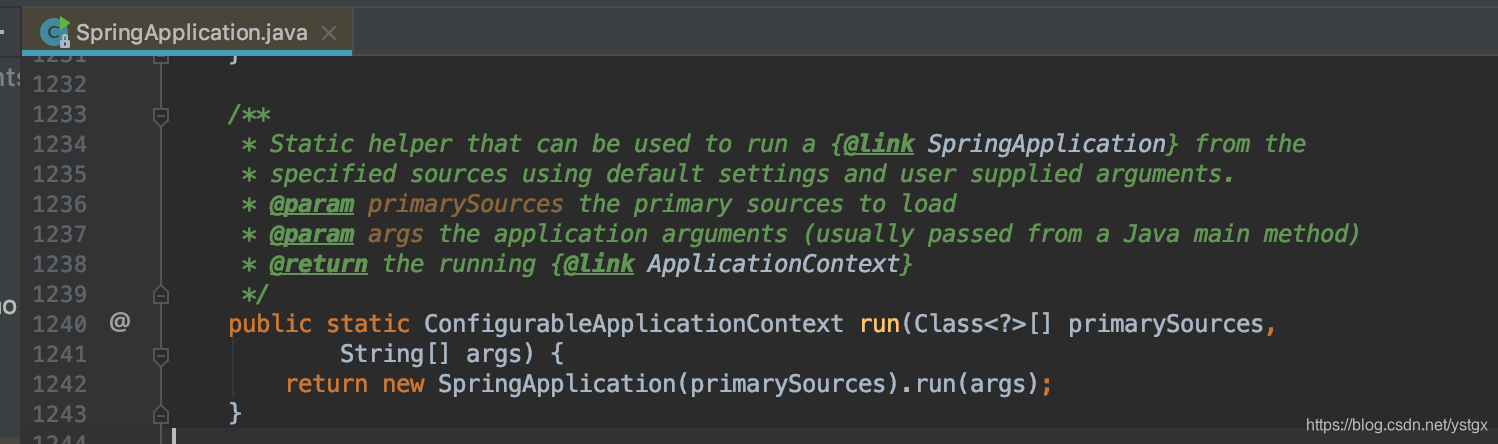This screenshot has width=1498, height=444.
Task: Click the 'Class<?>[] primarySources' parameter
Action: pos(1089,324)
